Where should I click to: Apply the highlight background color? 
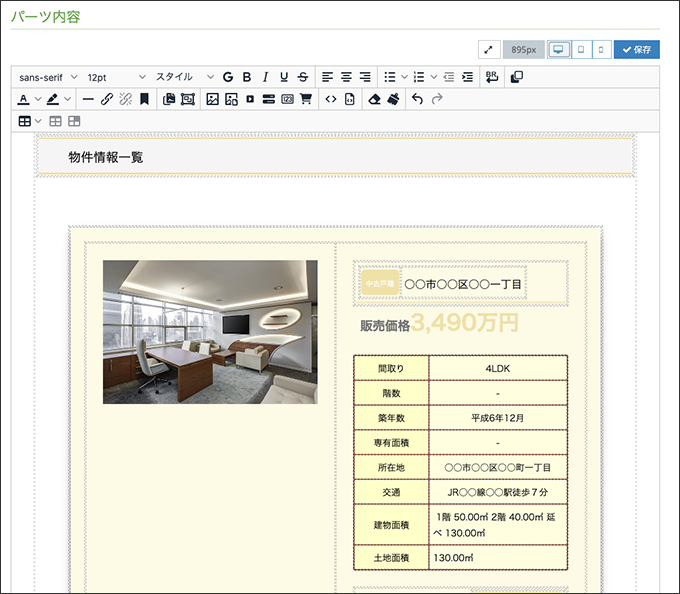click(x=53, y=99)
